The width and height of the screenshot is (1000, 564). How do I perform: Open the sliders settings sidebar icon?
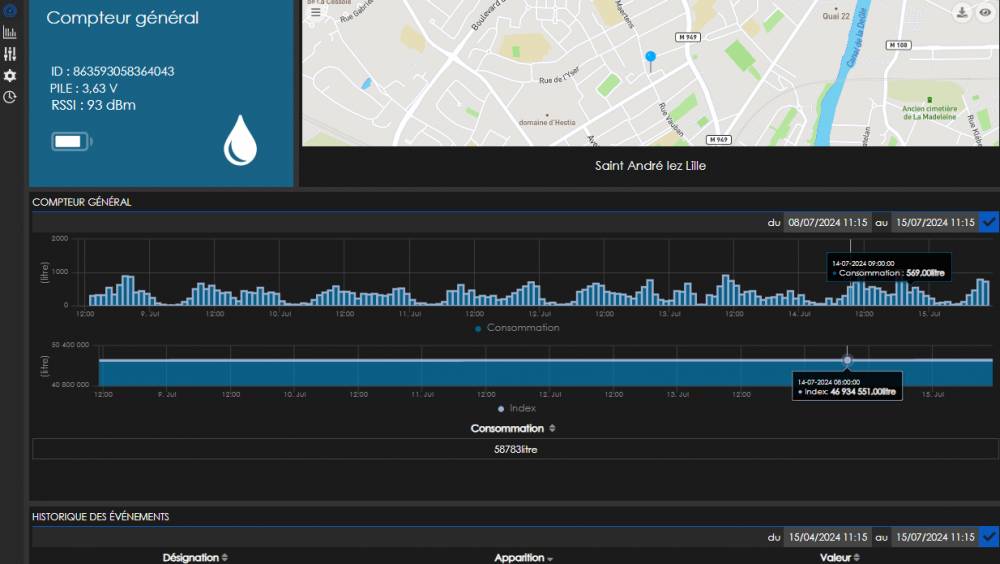tap(10, 54)
